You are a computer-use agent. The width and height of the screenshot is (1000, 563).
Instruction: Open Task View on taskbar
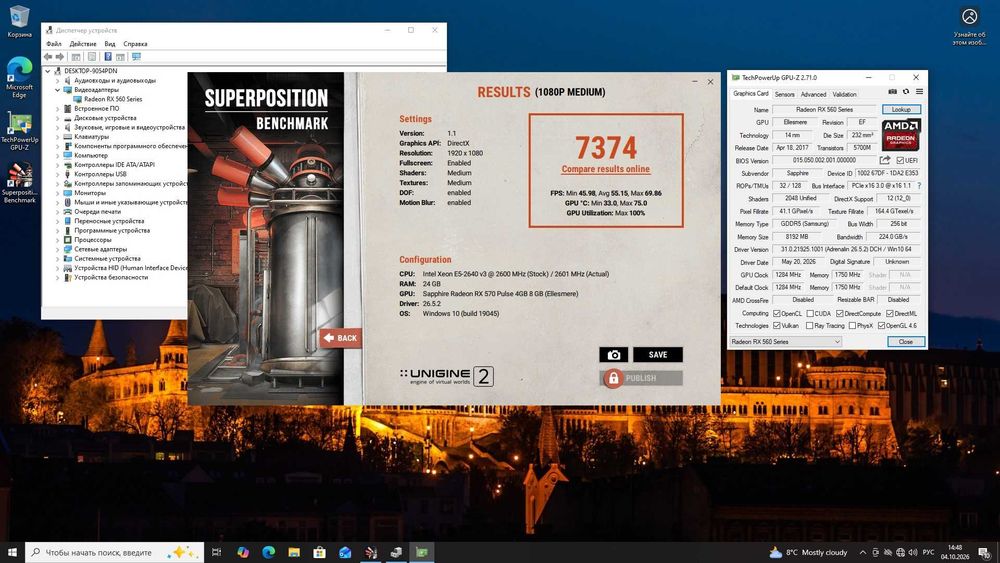pos(216,552)
